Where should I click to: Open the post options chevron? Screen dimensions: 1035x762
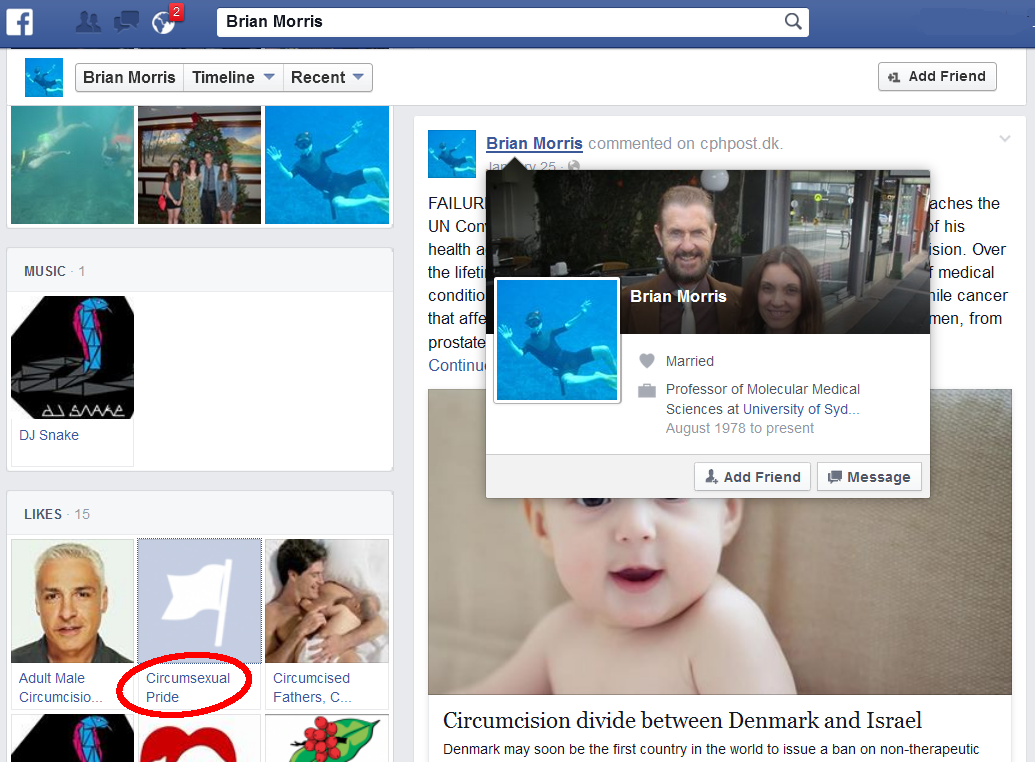1005,139
